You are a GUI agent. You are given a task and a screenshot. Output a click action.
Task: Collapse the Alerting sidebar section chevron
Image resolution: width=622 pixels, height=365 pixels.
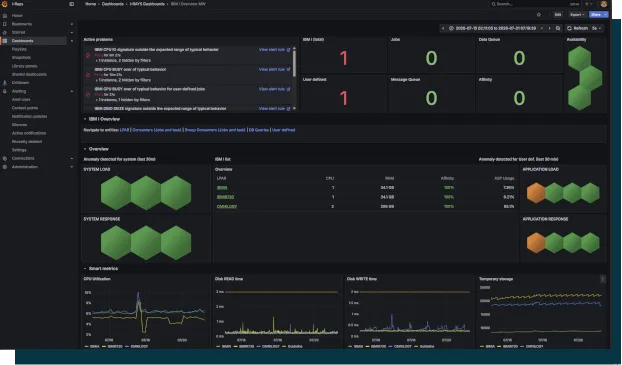[x=72, y=91]
